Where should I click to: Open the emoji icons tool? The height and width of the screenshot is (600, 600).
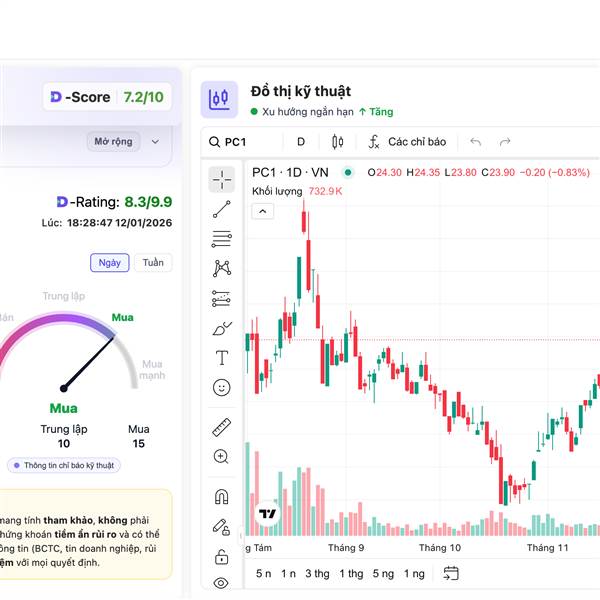222,387
